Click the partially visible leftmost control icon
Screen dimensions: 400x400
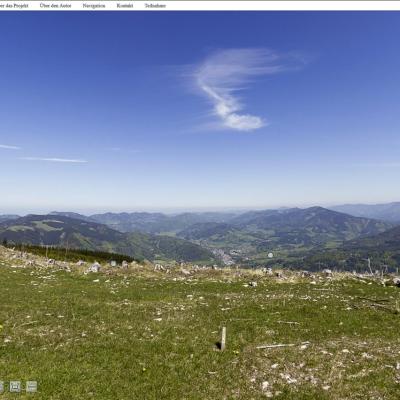1,386
